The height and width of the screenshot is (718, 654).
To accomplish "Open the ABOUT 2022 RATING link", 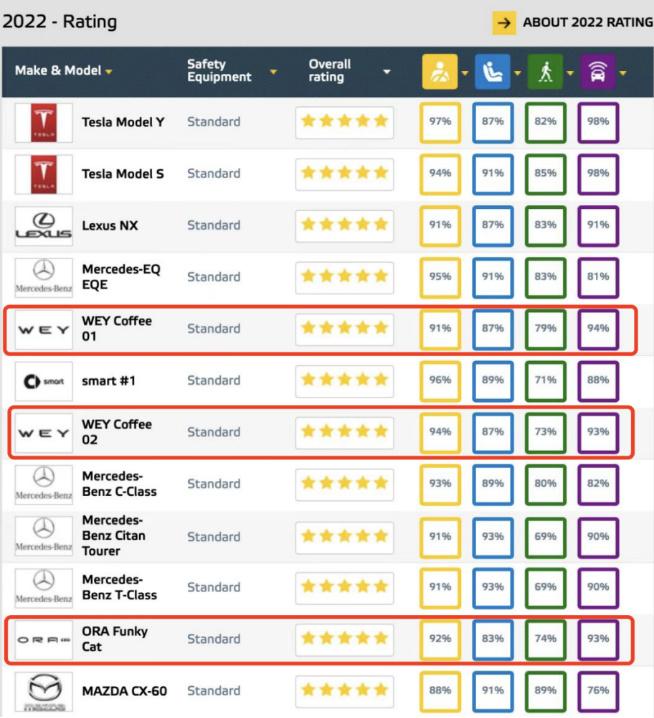I will pos(588,22).
